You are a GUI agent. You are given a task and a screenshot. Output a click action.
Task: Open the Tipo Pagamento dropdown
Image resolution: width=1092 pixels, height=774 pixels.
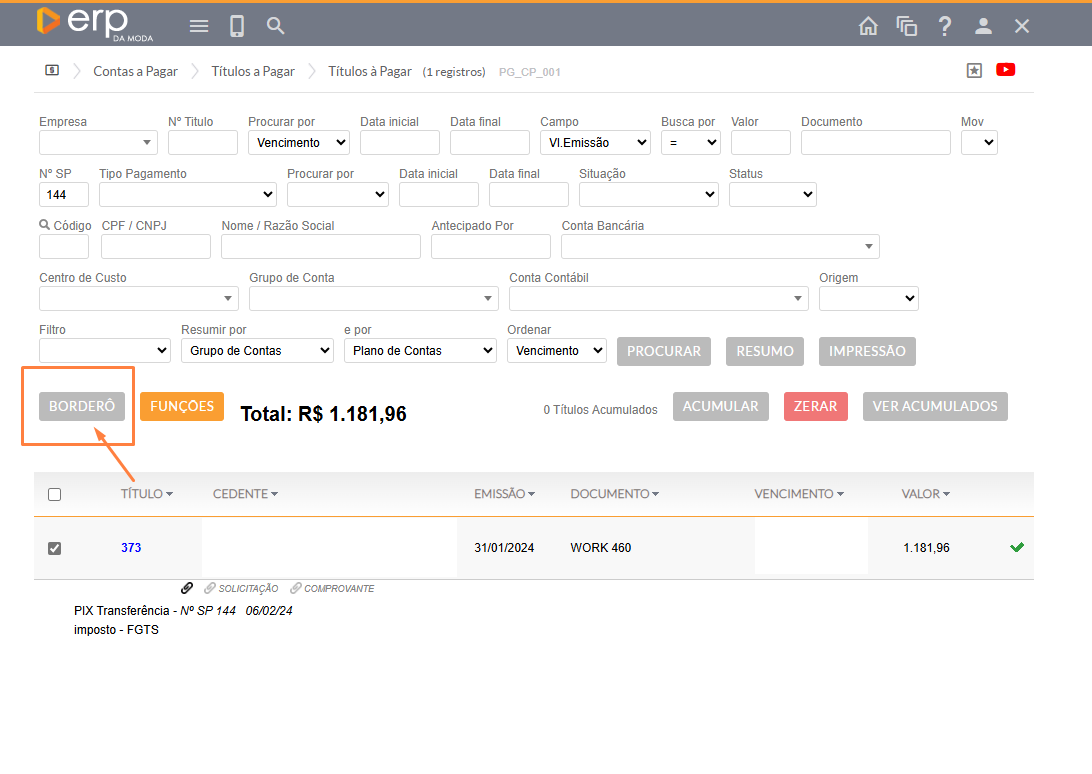click(187, 194)
